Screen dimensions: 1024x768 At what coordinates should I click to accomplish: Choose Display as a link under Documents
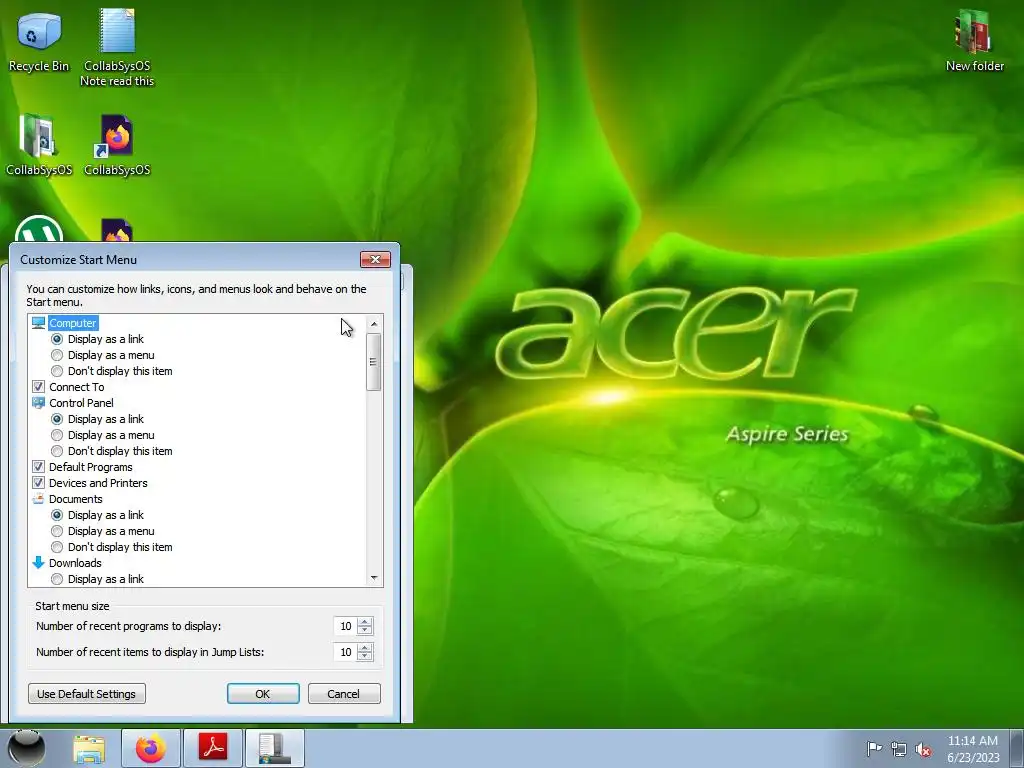pyautogui.click(x=57, y=515)
